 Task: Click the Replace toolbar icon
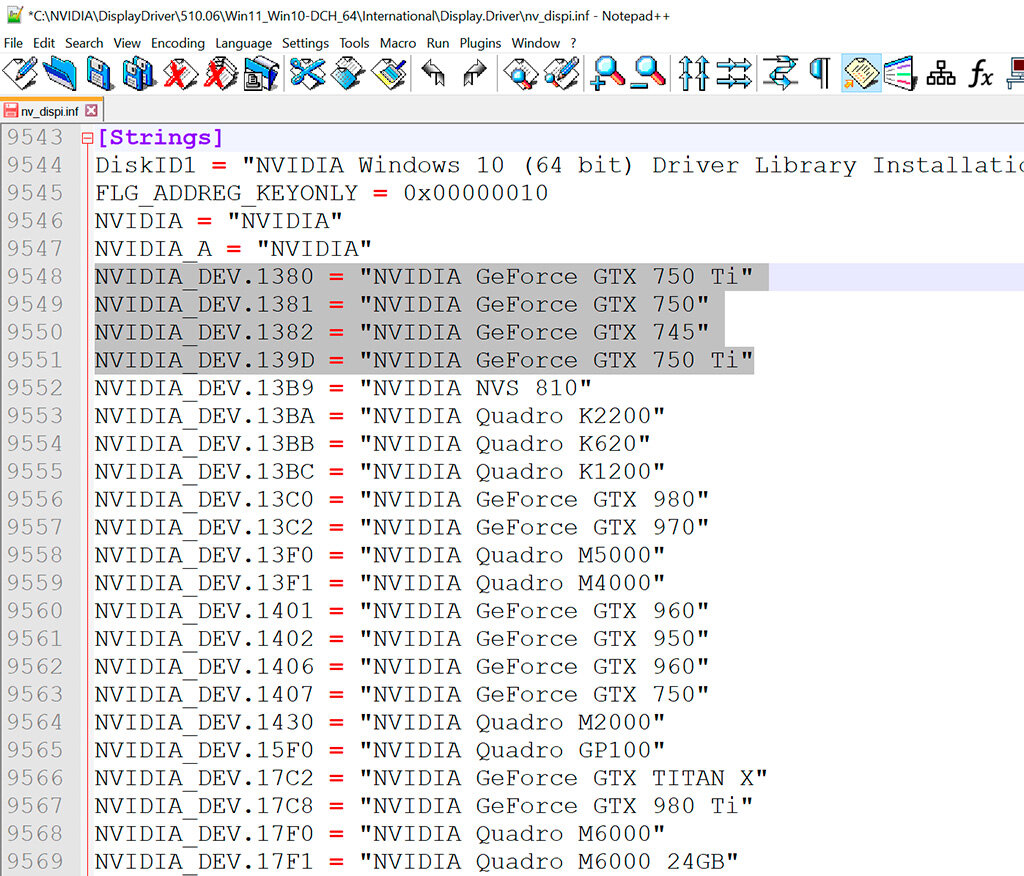tap(562, 73)
